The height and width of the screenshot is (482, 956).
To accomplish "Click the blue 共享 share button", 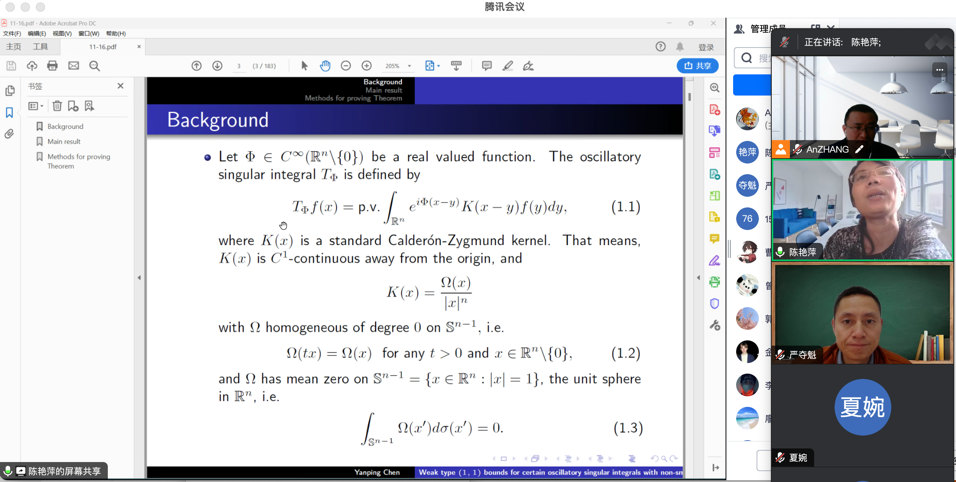I will coord(697,66).
